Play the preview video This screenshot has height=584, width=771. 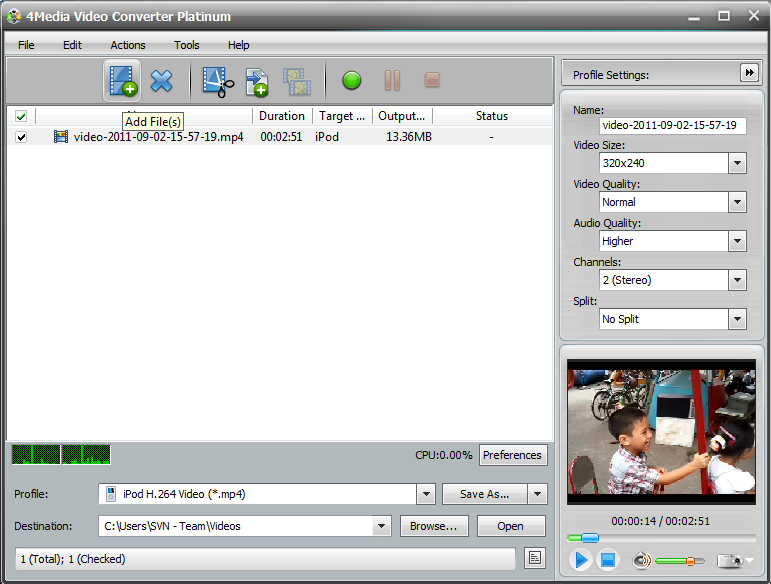(580, 559)
